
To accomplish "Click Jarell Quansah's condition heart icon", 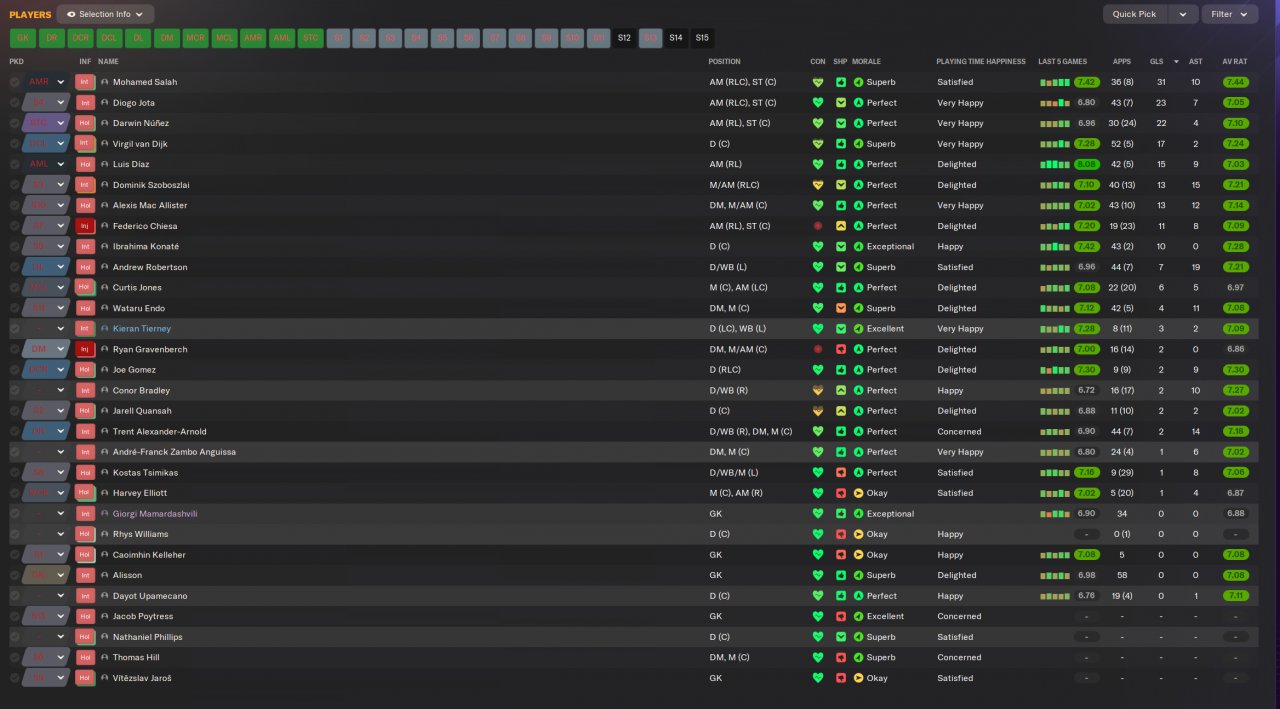I will pos(817,411).
